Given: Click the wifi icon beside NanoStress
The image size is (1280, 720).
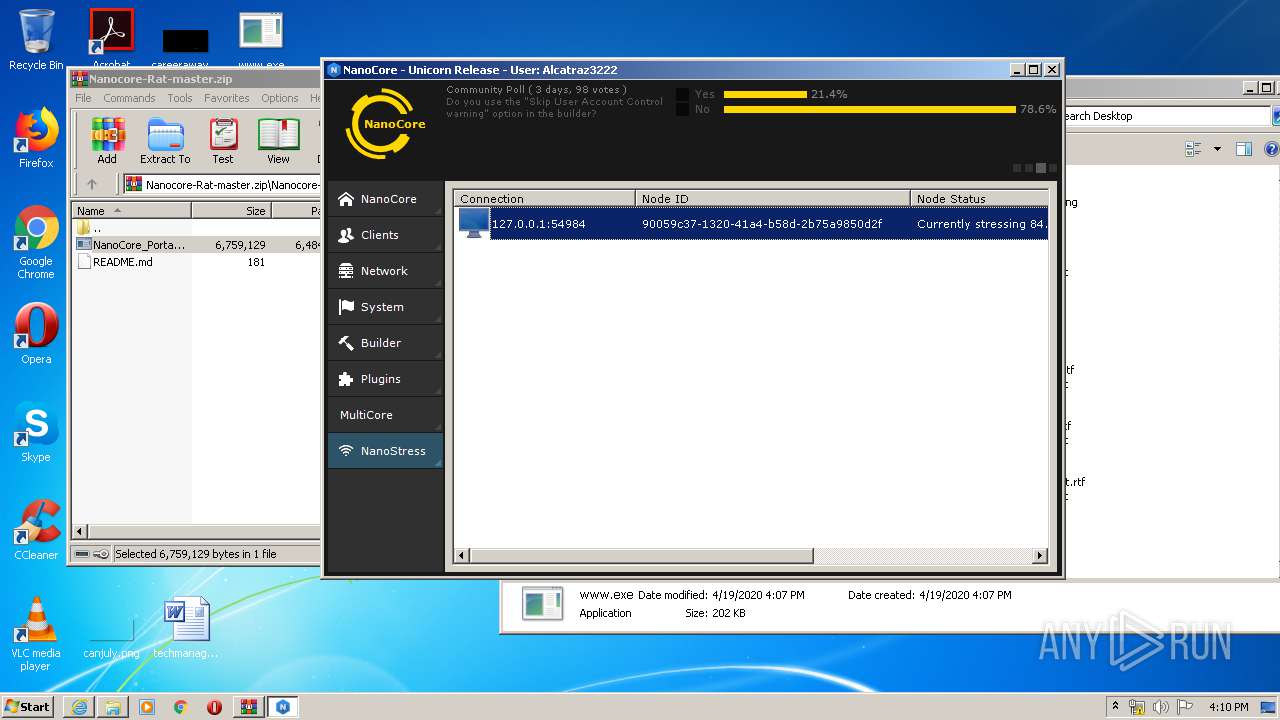Looking at the screenshot, I should [346, 451].
